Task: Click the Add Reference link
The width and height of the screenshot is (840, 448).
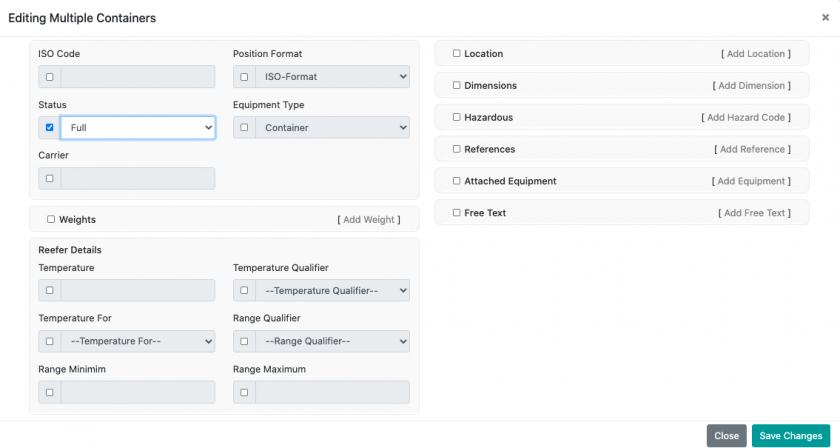Action: 753,150
